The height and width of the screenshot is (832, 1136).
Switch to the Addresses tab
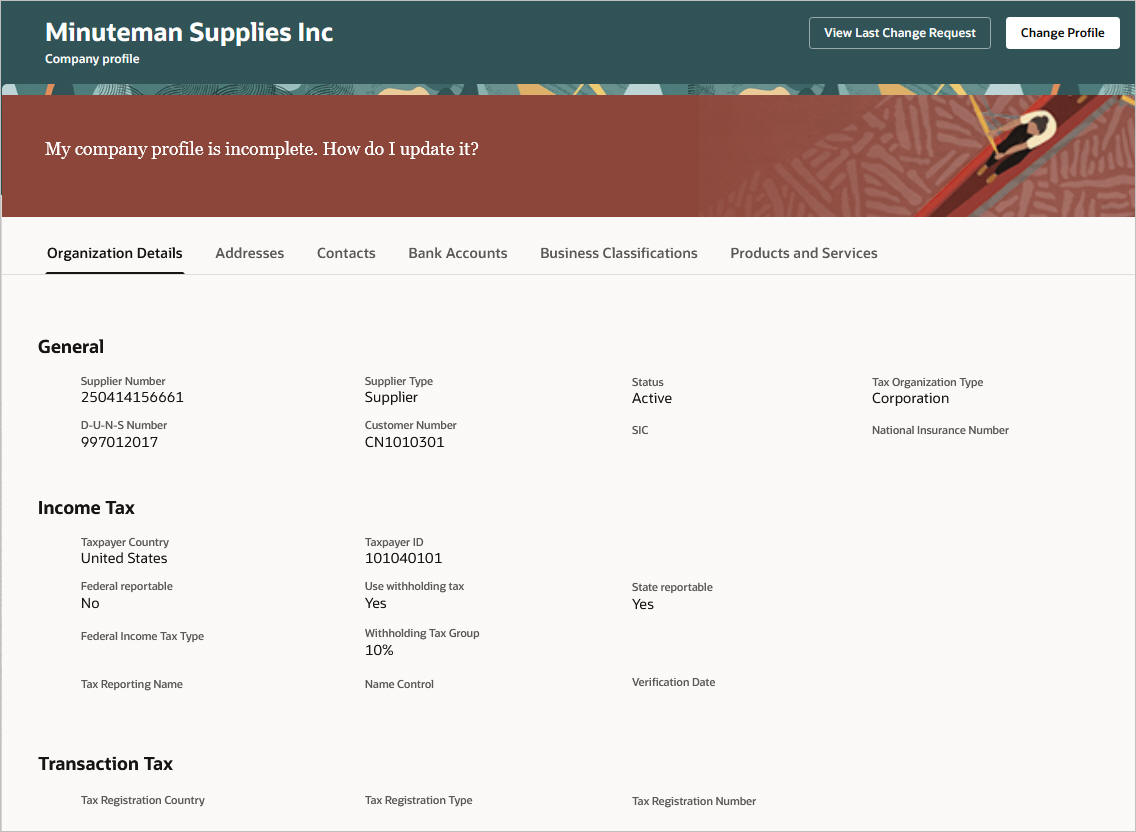249,253
